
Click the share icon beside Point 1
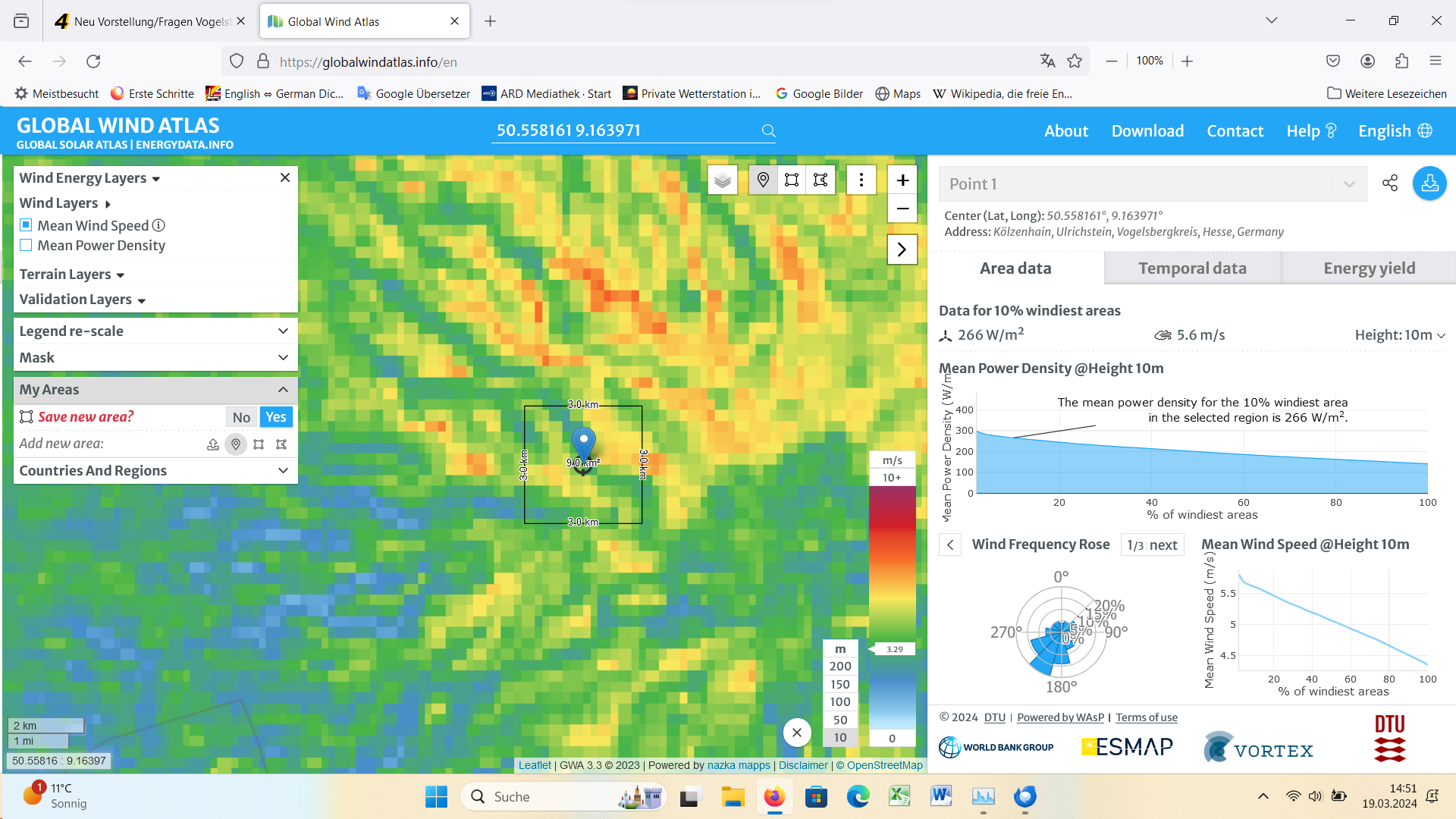tap(1389, 183)
